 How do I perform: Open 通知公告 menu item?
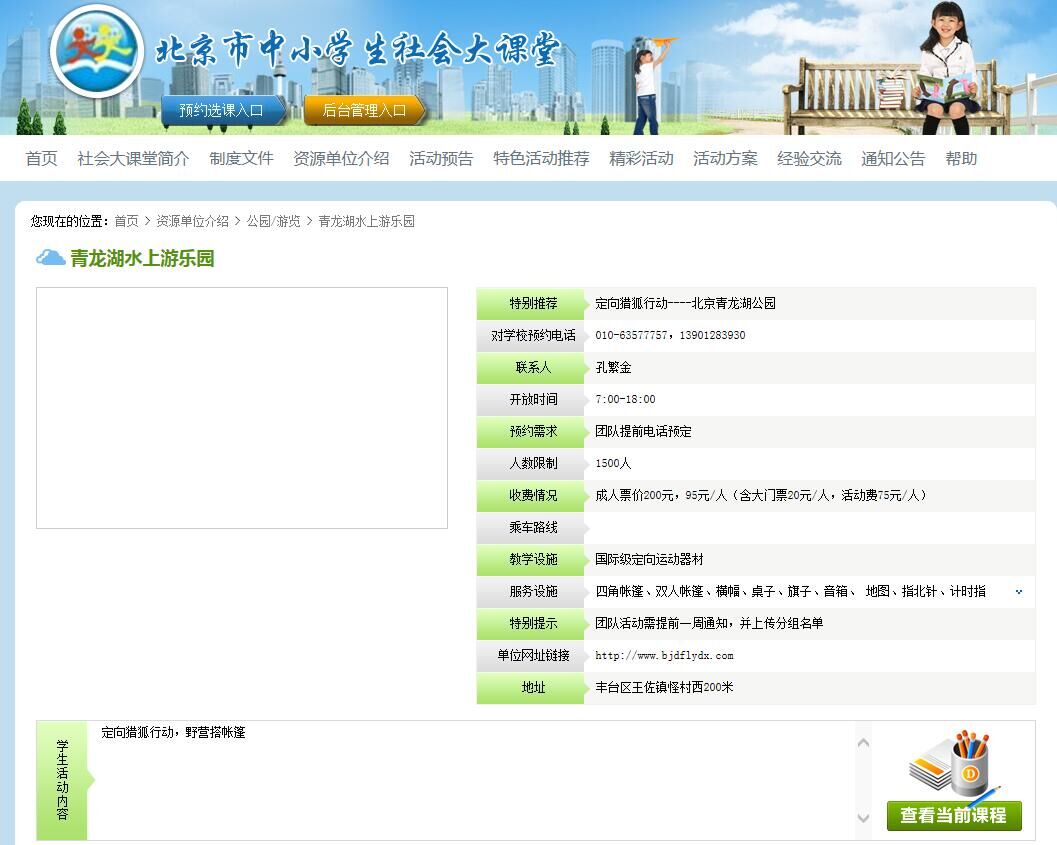point(893,158)
